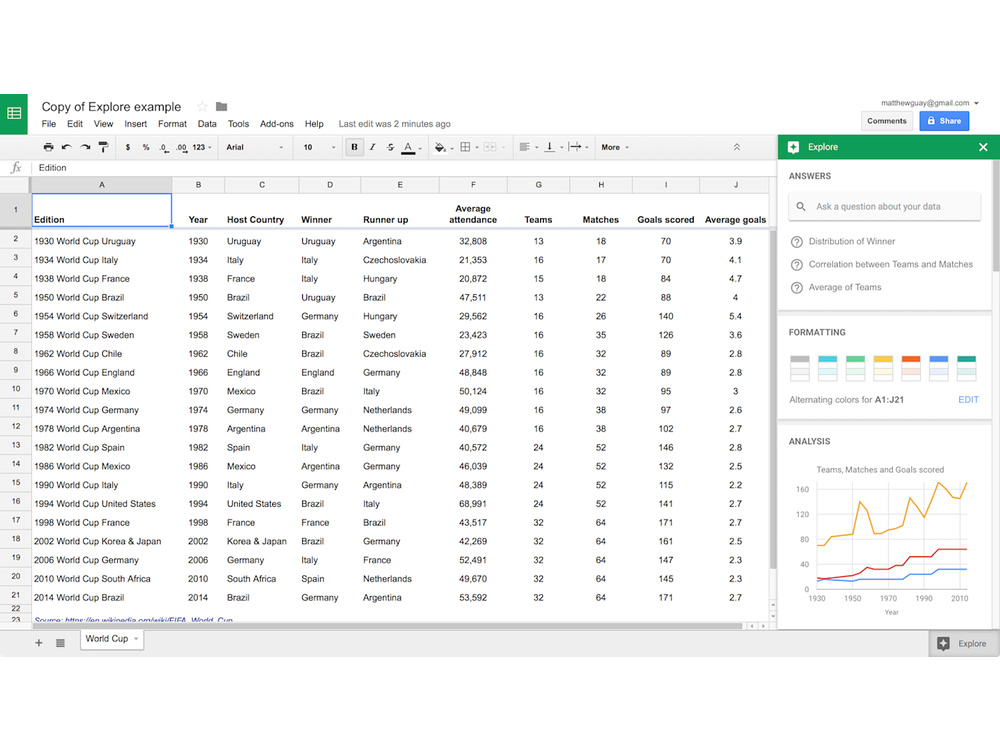
Task: Open the File menu
Action: (x=48, y=124)
